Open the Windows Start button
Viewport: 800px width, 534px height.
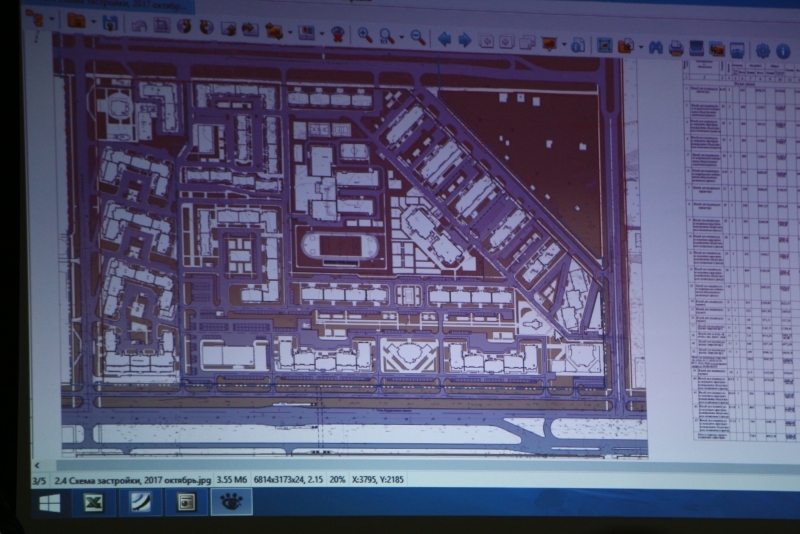click(48, 503)
